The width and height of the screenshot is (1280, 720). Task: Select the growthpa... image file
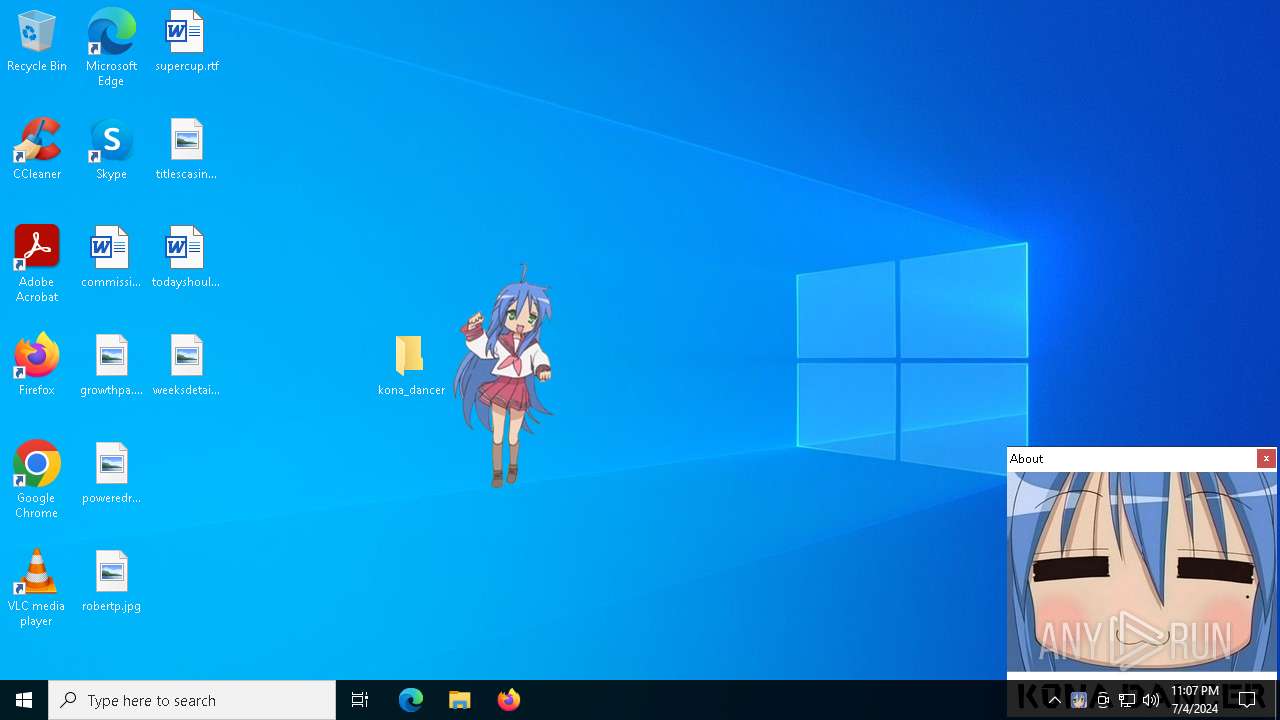click(x=111, y=366)
